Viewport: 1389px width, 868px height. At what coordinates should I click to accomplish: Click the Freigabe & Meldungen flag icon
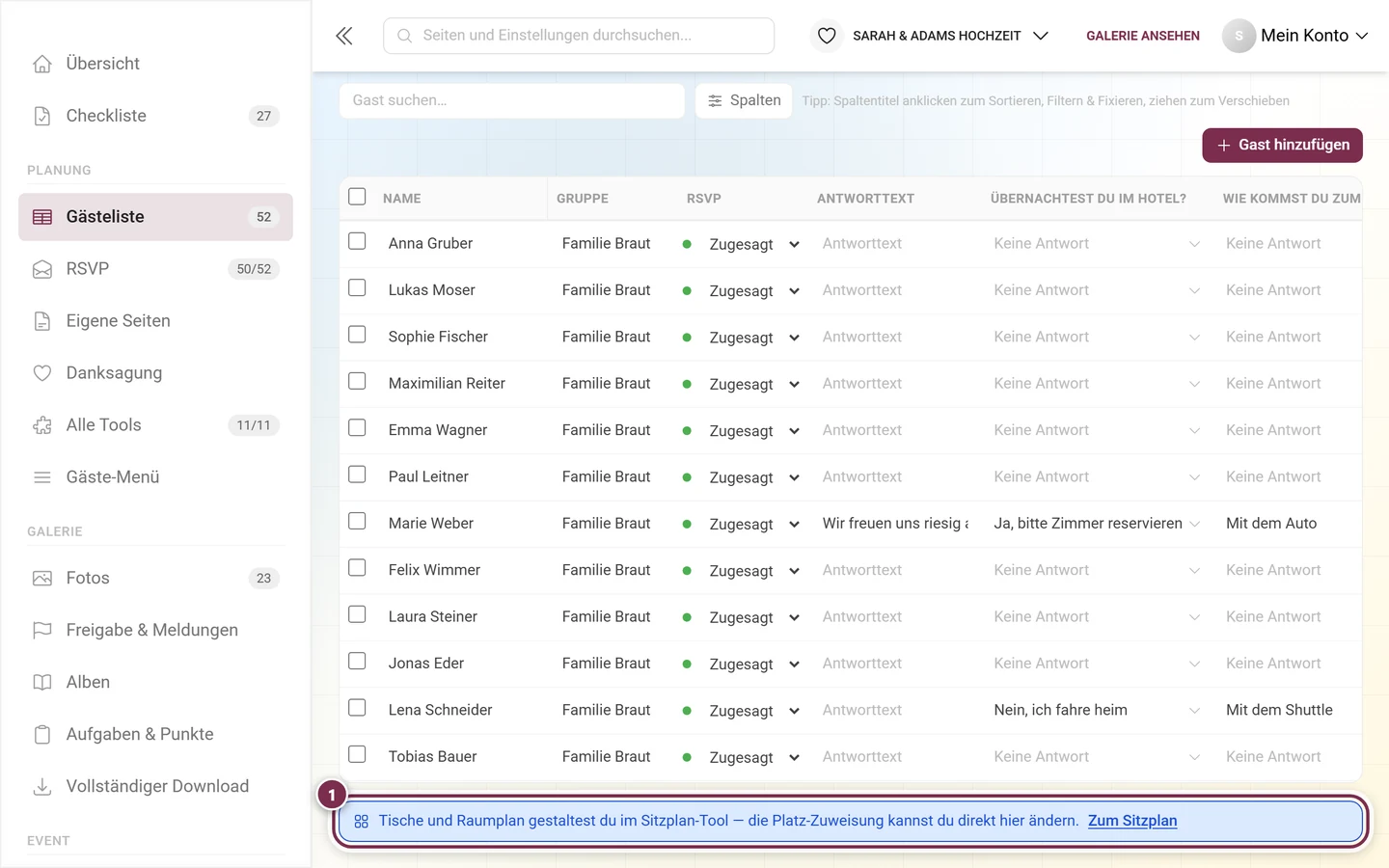click(x=42, y=631)
